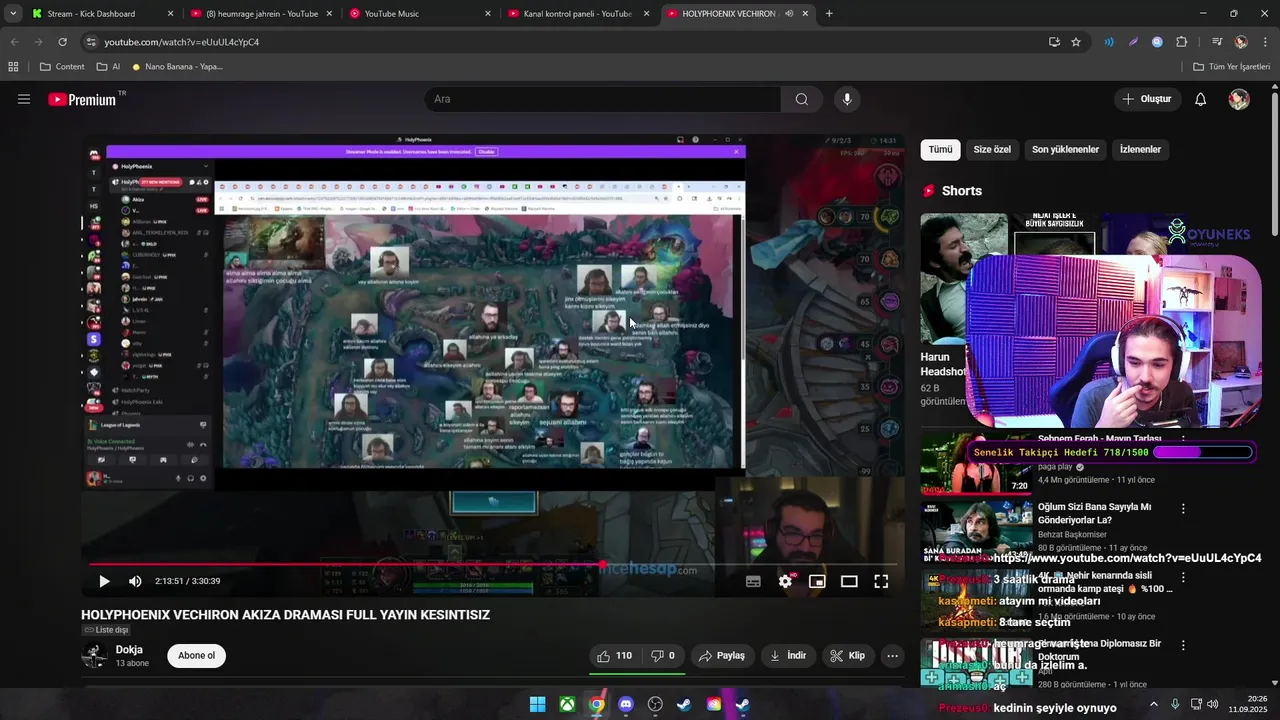Open Oğlum Sizi Bana Sayıyla Mı video
The width and height of the screenshot is (1280, 720).
tap(1095, 513)
